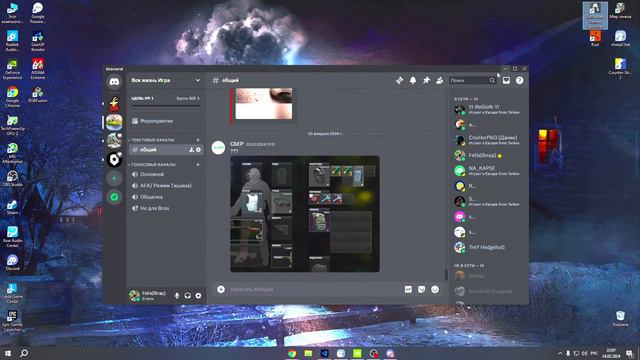
Task: Open Windows taskbar search icon
Action: coord(24,353)
